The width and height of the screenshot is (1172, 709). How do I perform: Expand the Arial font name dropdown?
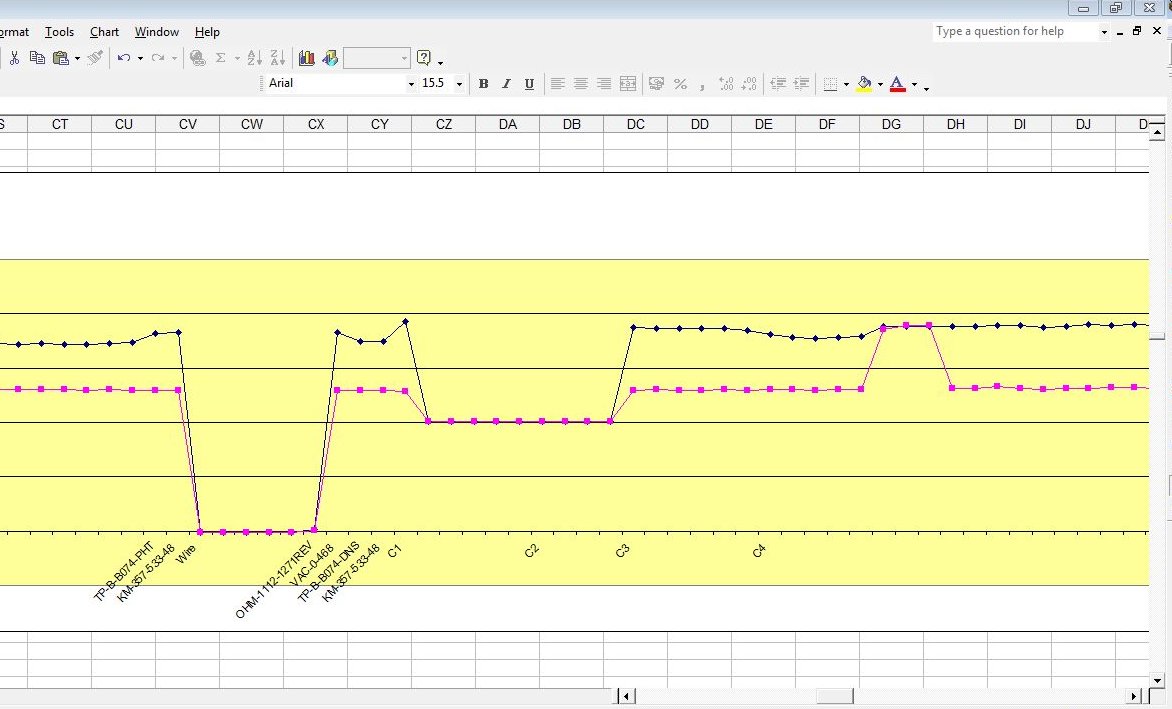[410, 84]
